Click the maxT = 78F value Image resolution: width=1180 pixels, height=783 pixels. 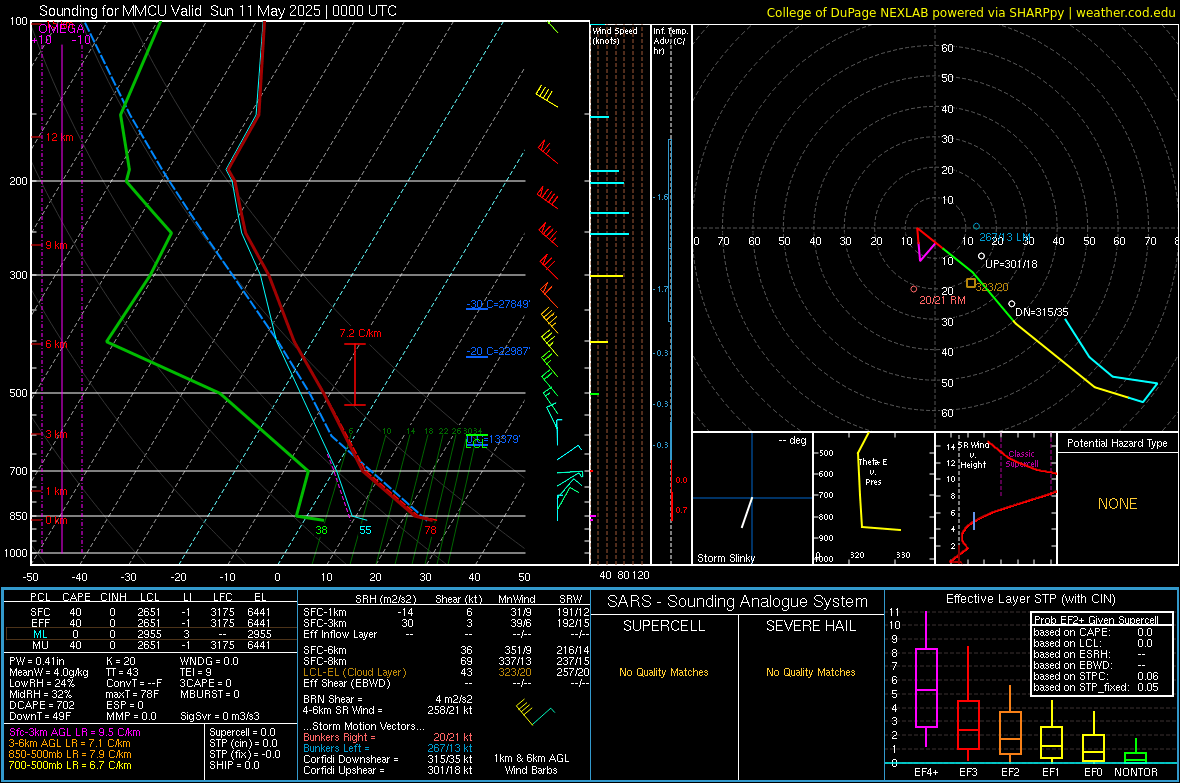point(133,694)
